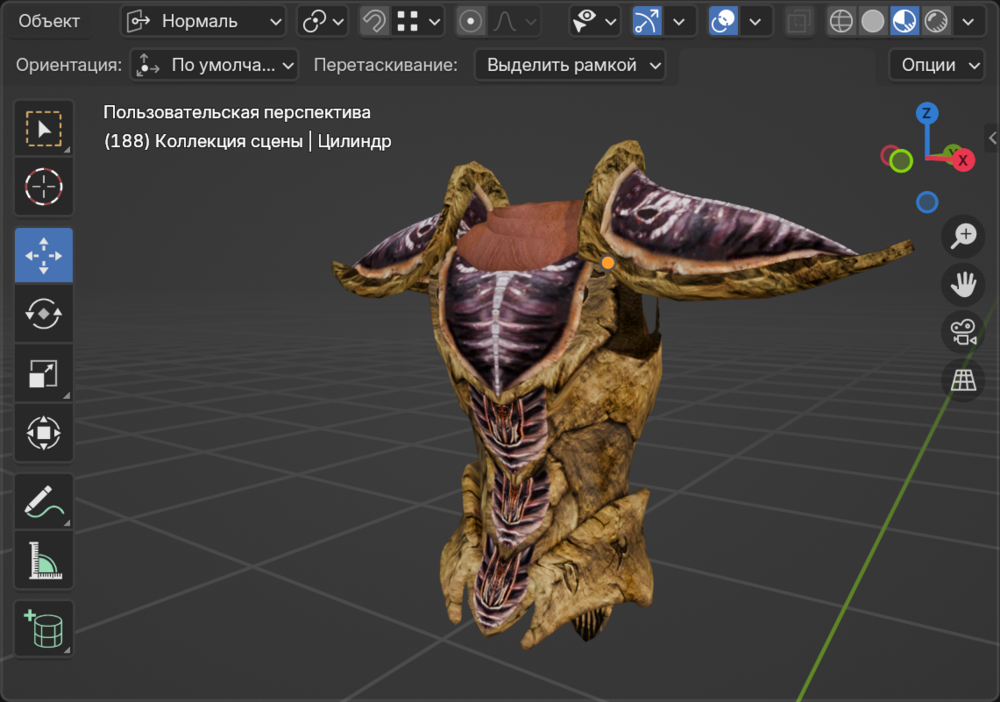Viewport: 1000px width, 702px height.
Task: Toggle X-ray display mode
Action: pyautogui.click(x=799, y=21)
